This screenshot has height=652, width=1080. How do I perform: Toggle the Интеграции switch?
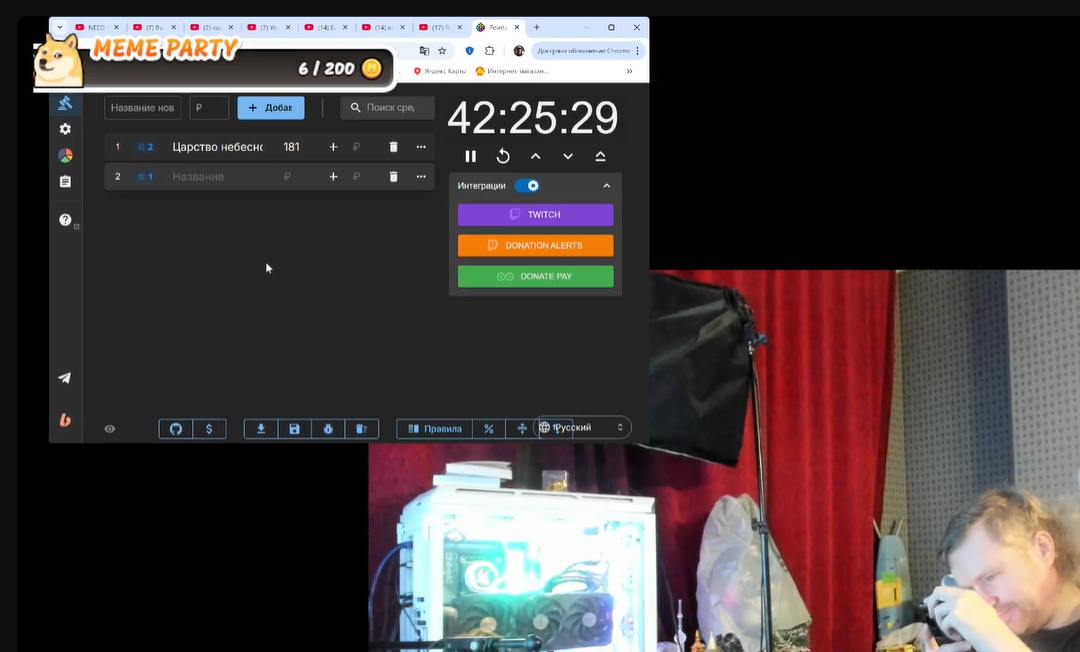528,186
